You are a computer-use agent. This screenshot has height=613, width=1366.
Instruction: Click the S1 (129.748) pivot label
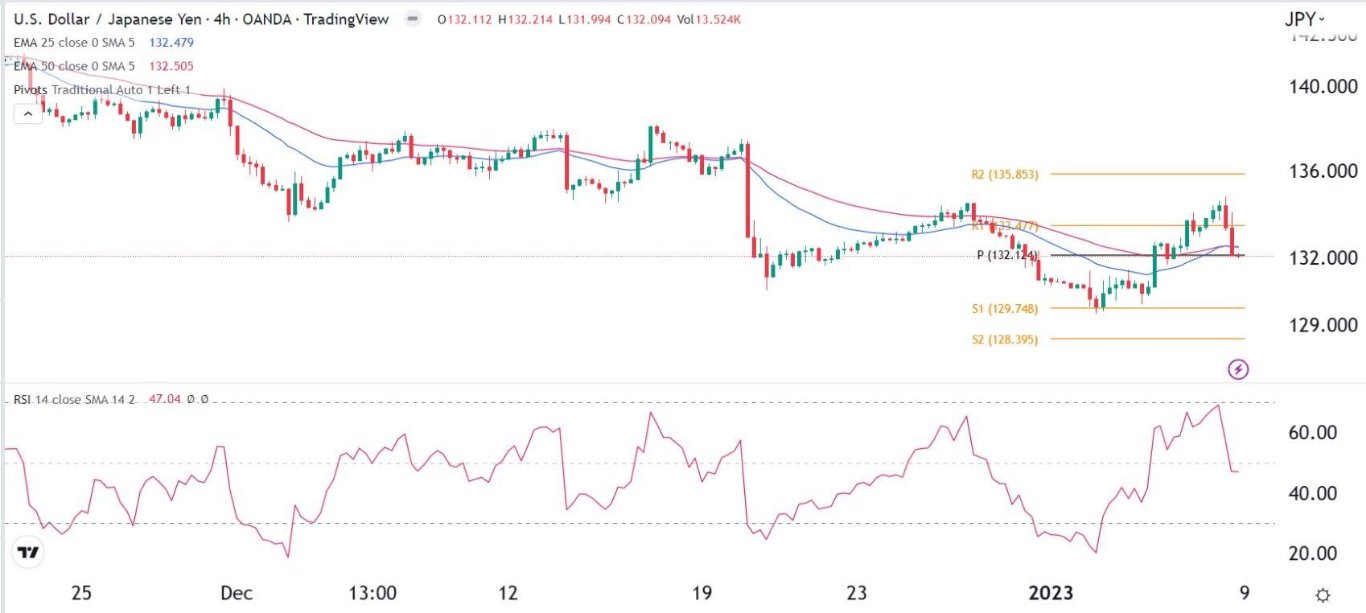tap(1004, 308)
